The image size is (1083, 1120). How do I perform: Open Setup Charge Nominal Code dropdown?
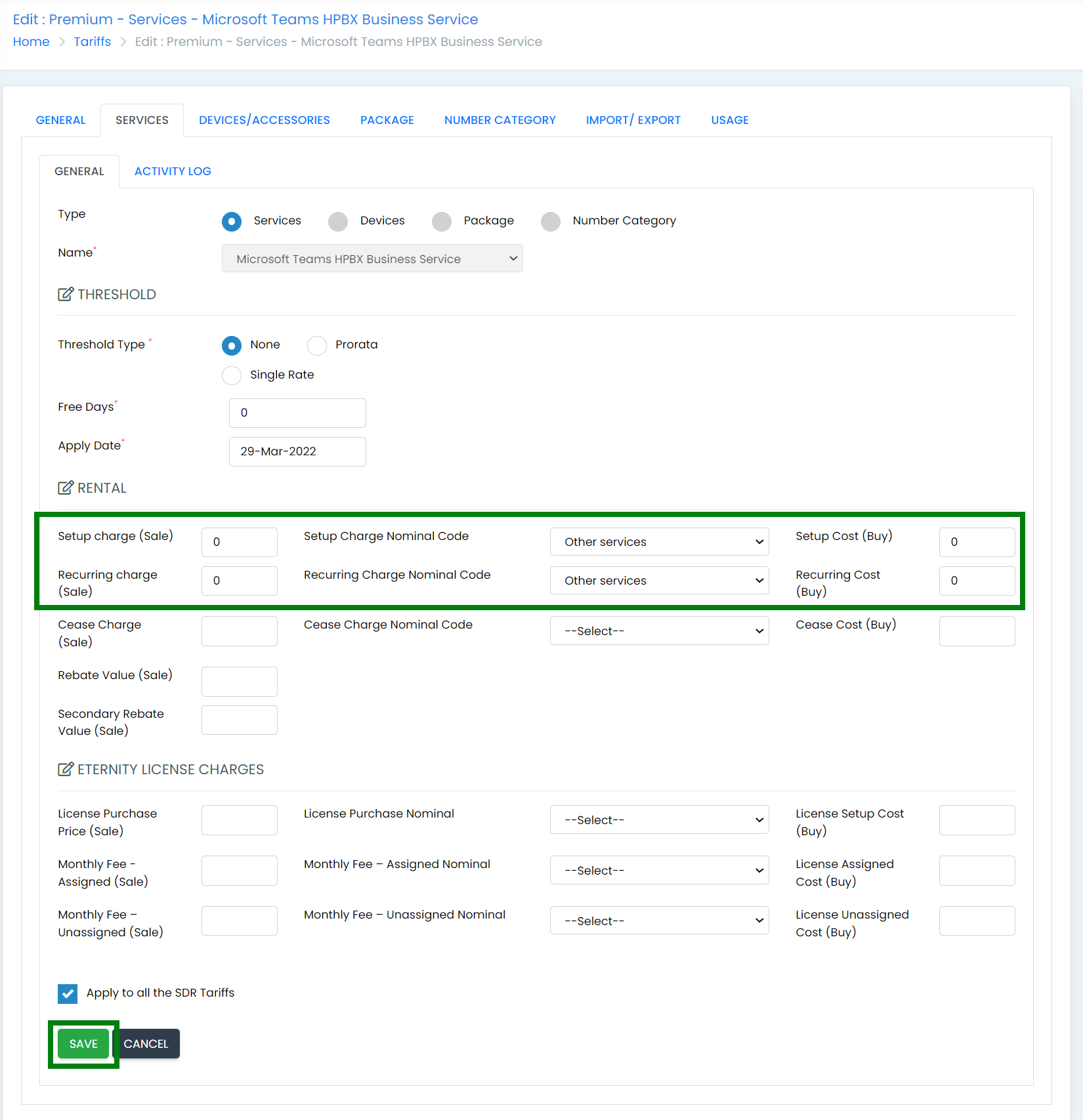pos(659,542)
